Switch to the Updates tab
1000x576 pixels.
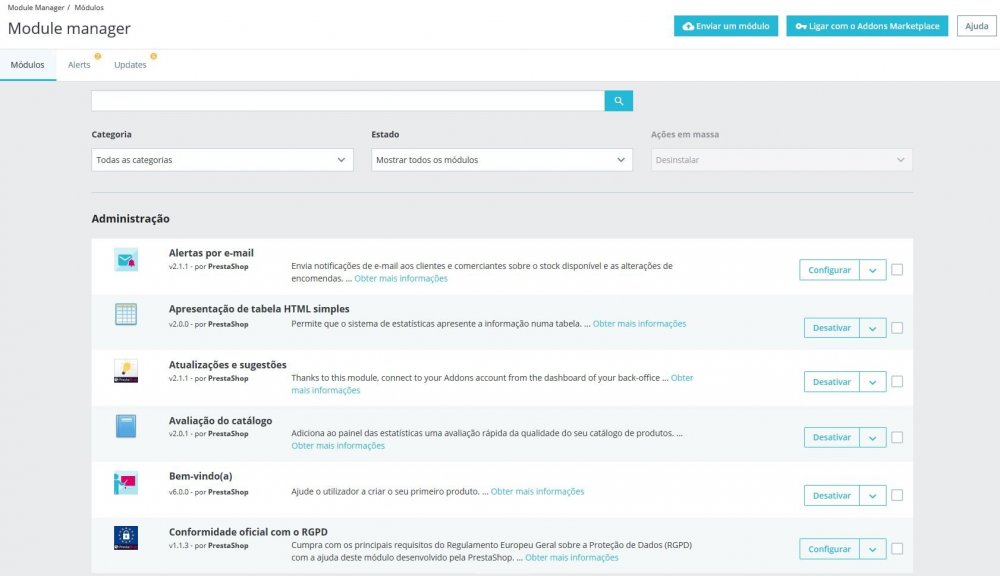(x=130, y=64)
